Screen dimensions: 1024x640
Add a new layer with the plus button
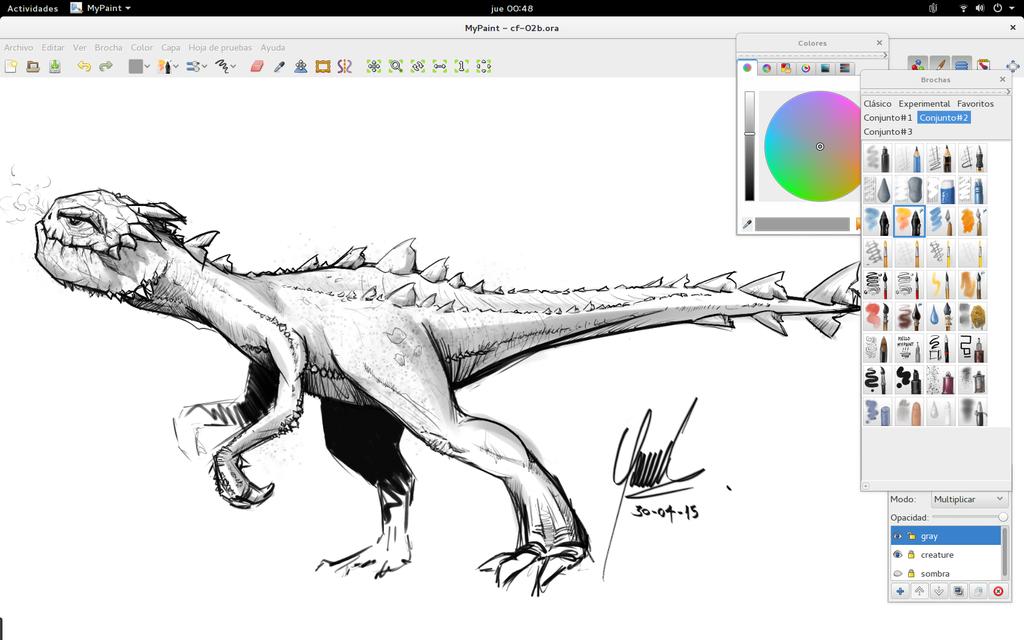(x=897, y=591)
